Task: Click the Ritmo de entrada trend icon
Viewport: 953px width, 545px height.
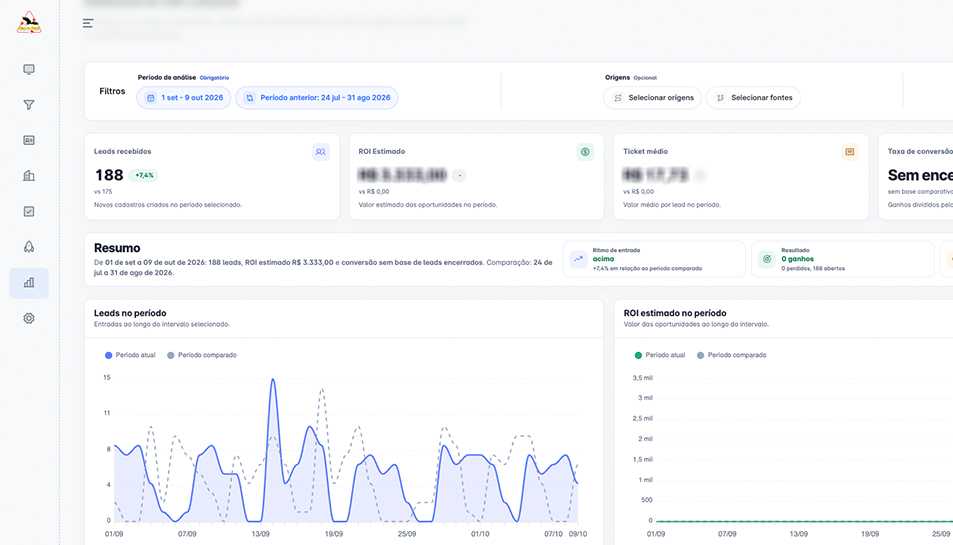Action: (579, 259)
